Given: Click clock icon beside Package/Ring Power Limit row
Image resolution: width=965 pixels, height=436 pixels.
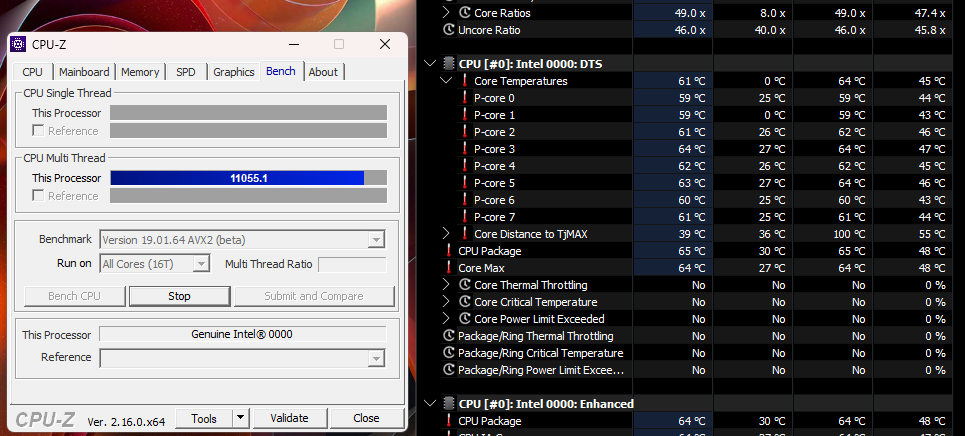Looking at the screenshot, I should 449,370.
